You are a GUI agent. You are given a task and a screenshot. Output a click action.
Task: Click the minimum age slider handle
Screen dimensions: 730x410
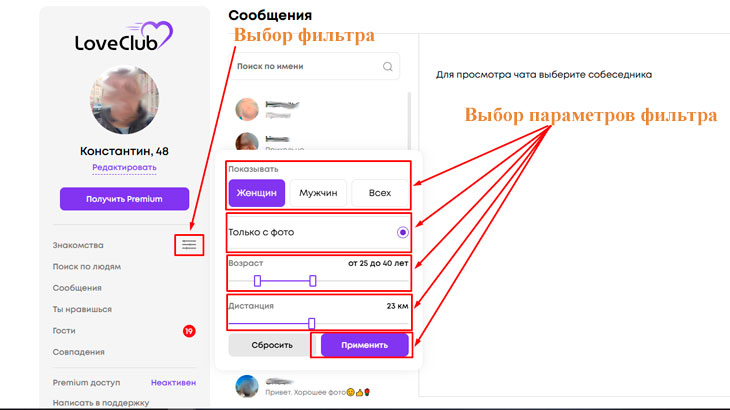point(257,281)
